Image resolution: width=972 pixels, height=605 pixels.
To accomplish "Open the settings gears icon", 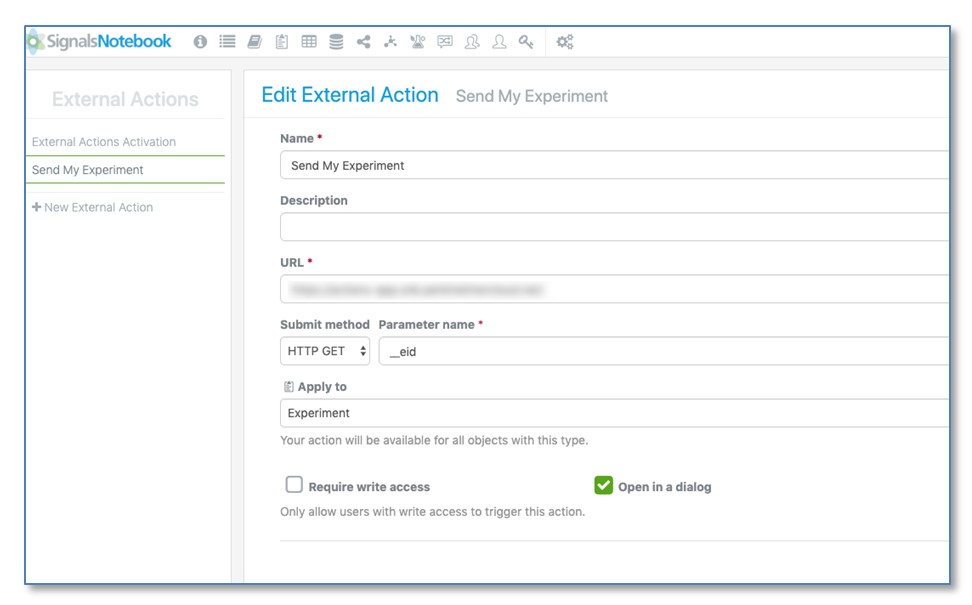I will coord(565,42).
